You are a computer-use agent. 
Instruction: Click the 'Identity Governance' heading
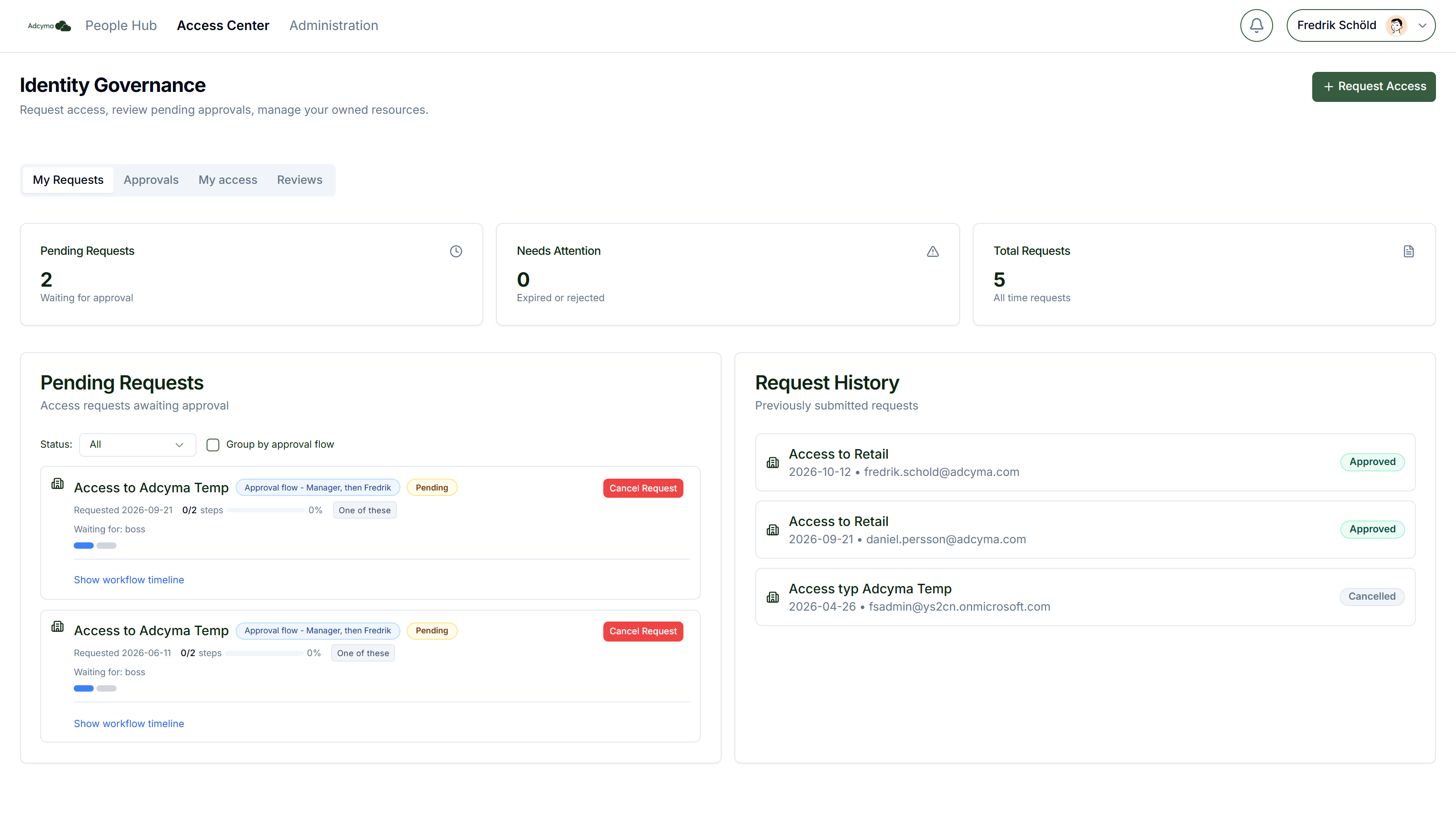coord(112,85)
